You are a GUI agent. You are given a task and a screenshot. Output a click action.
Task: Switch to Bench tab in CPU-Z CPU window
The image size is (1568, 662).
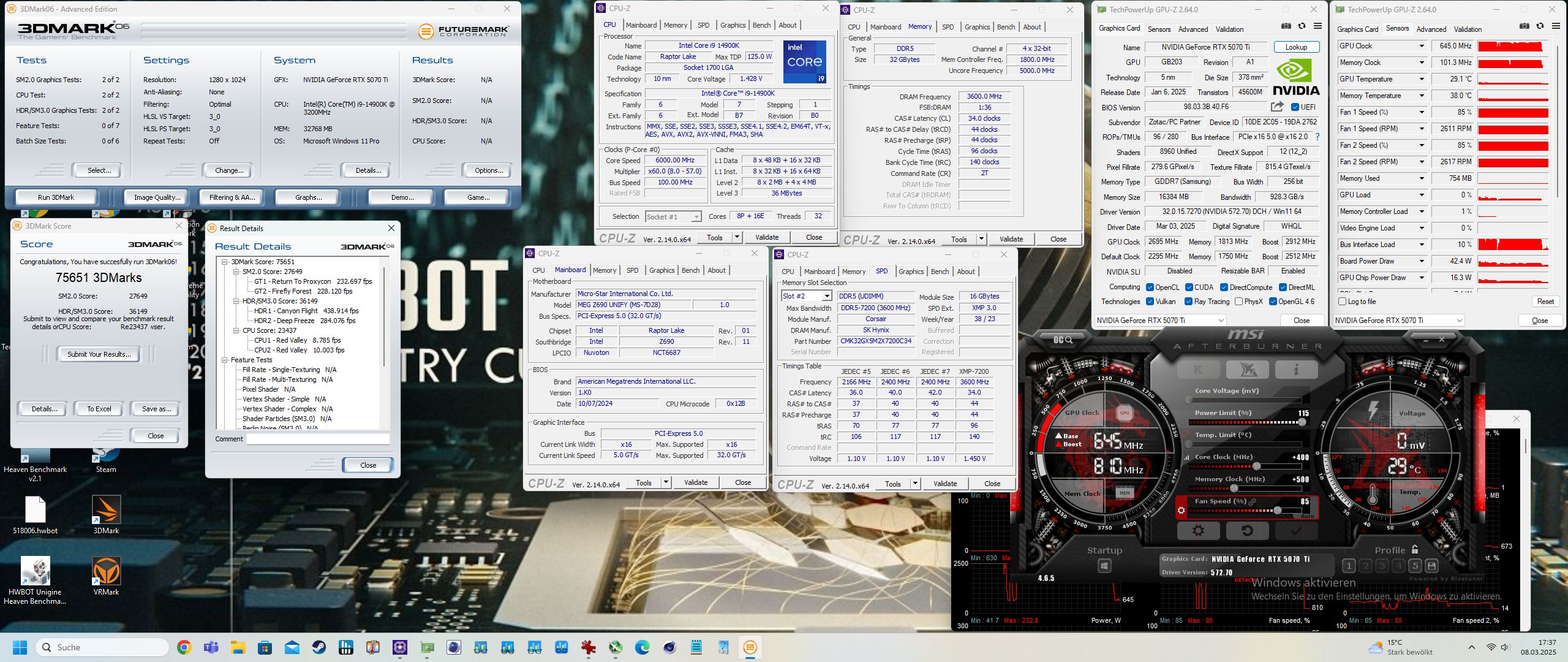click(x=761, y=25)
